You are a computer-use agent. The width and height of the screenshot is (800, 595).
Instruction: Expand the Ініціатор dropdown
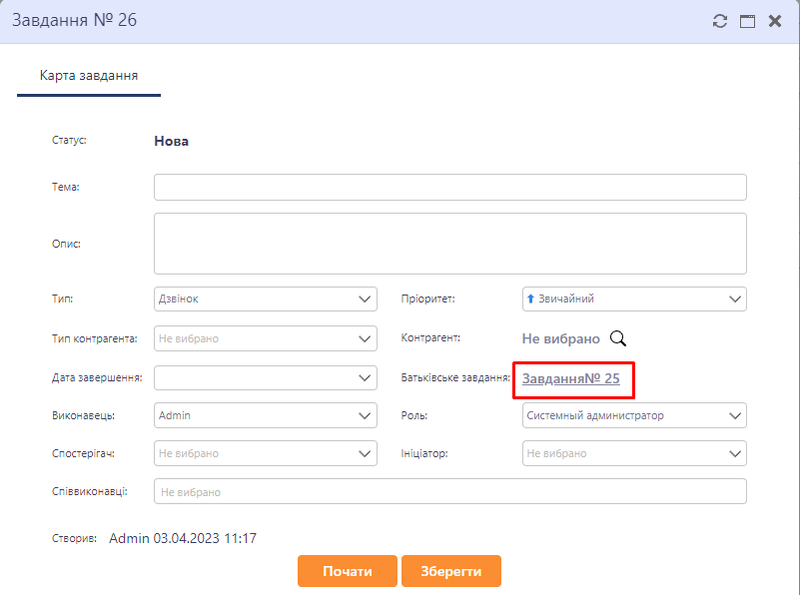[634, 453]
